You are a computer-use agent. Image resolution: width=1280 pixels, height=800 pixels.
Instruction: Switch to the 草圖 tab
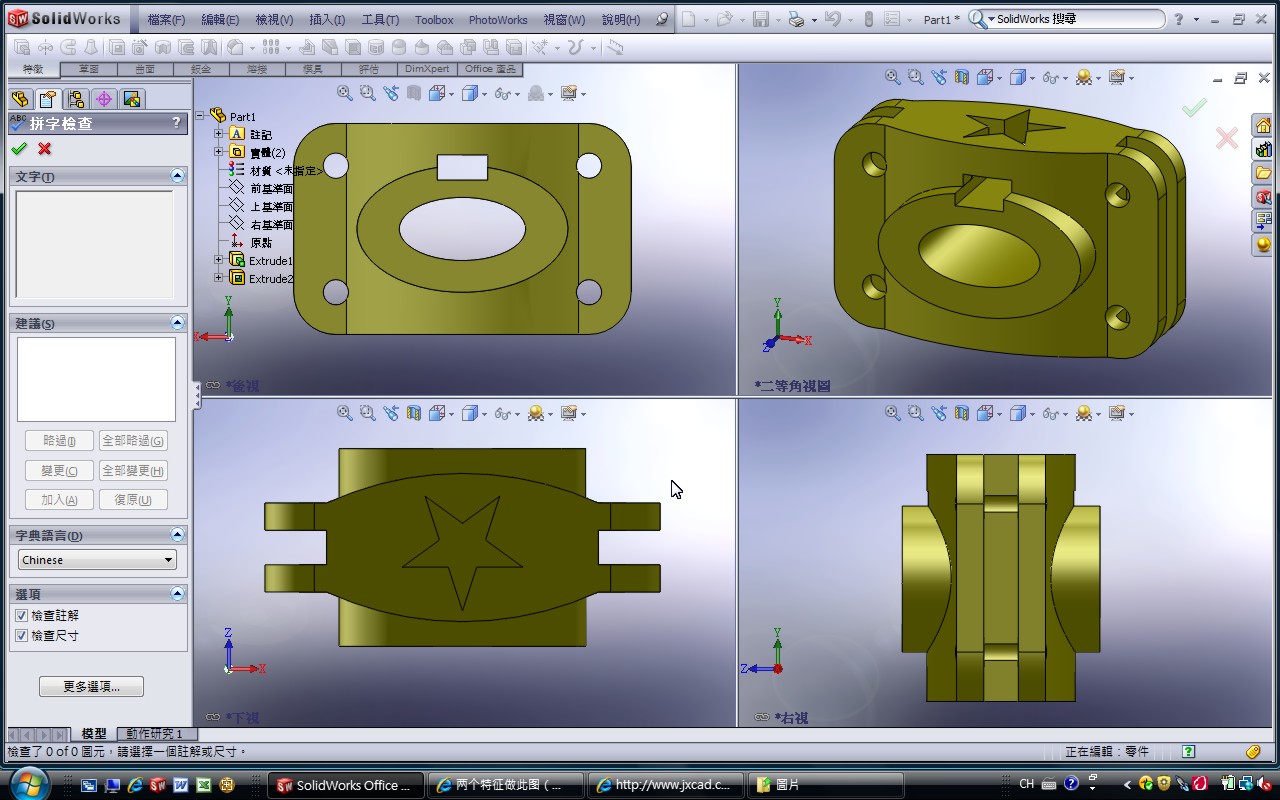pyautogui.click(x=89, y=69)
